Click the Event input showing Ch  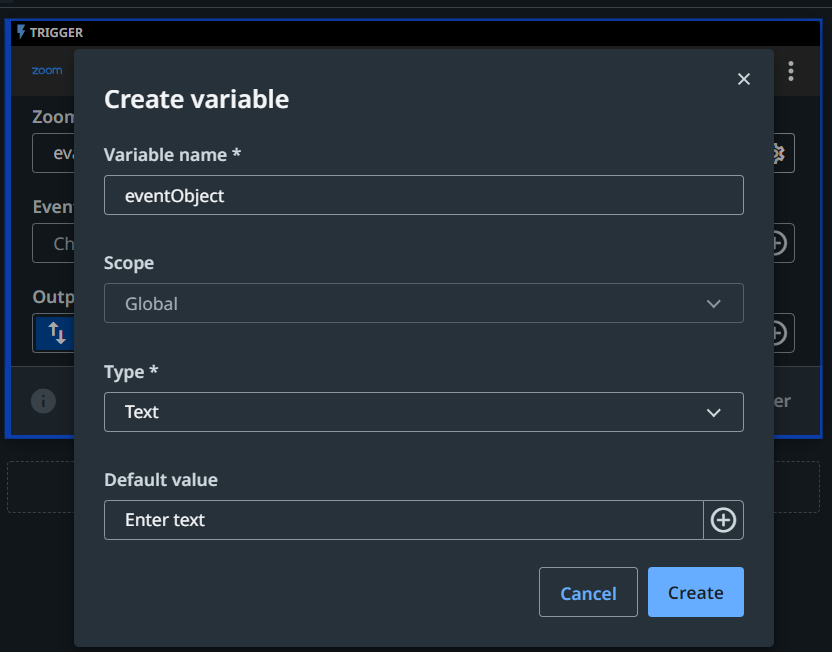tap(55, 243)
